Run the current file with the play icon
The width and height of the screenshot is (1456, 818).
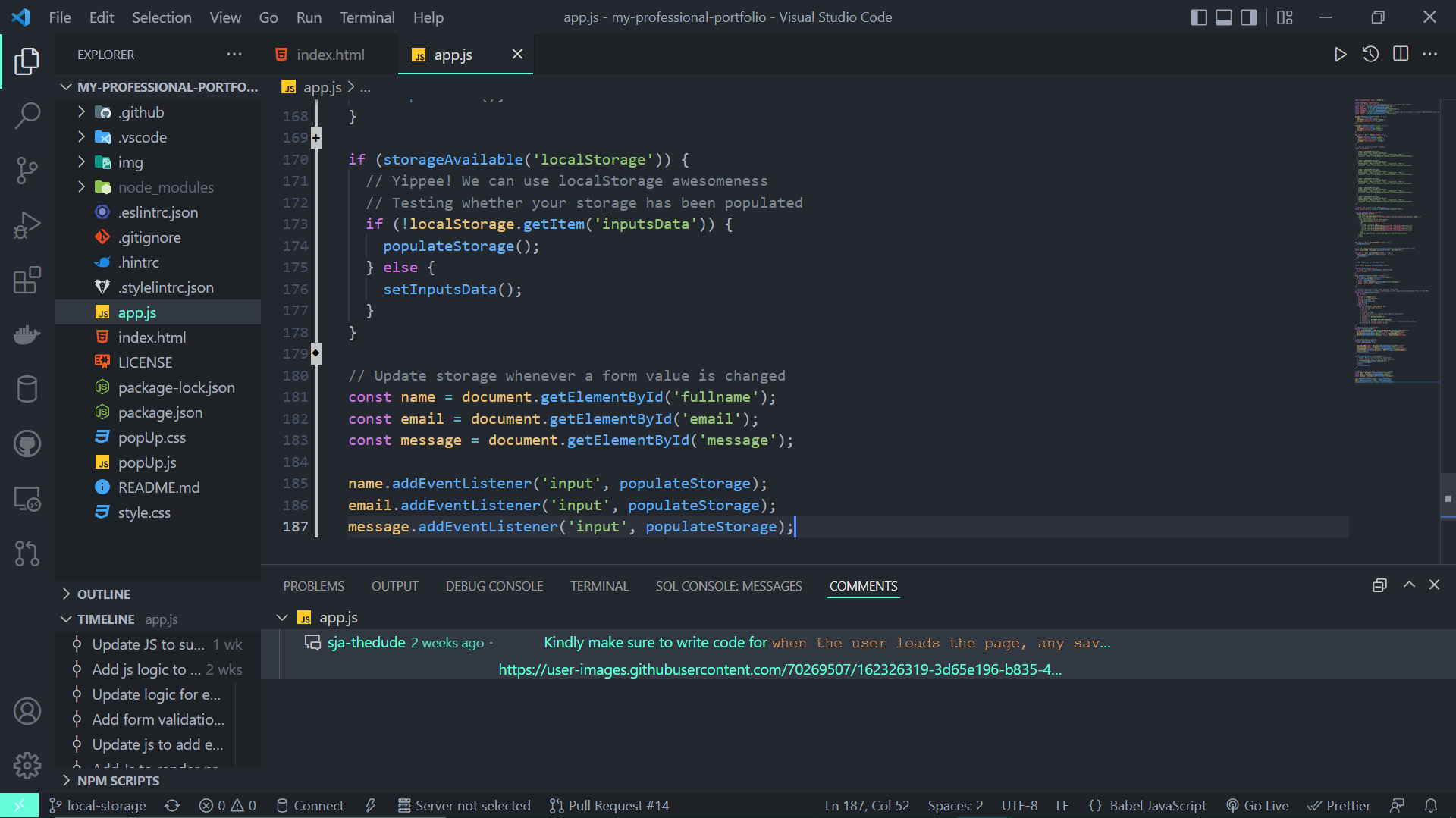click(1341, 54)
